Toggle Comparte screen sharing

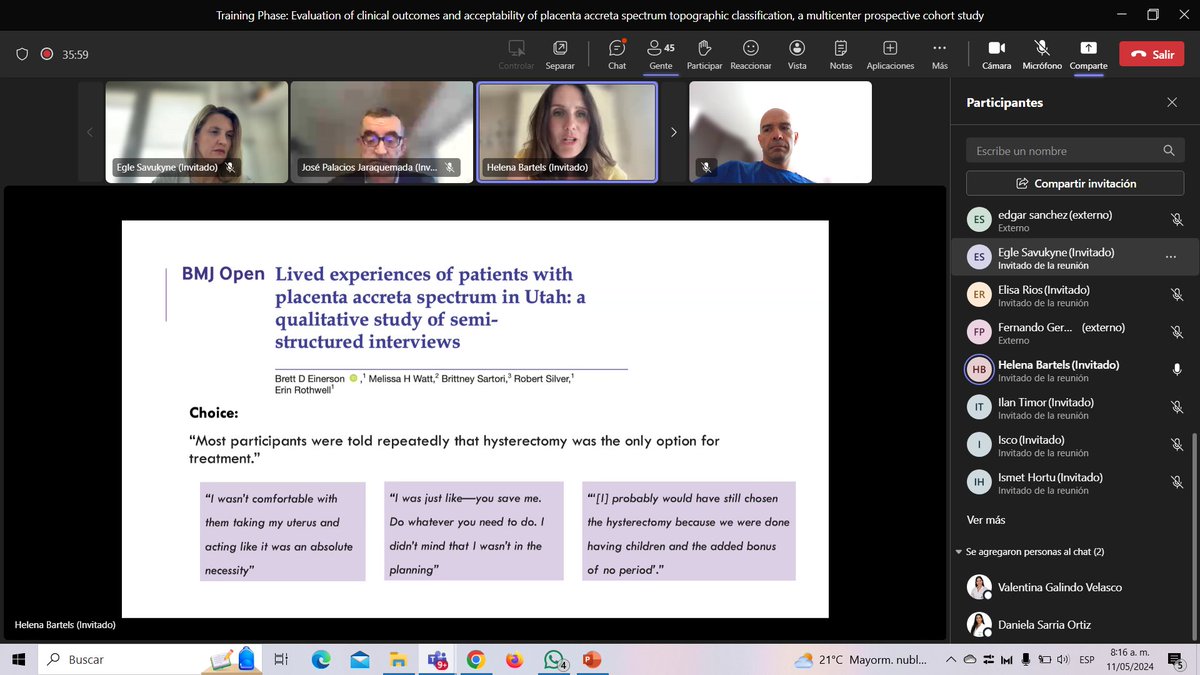pos(1088,54)
